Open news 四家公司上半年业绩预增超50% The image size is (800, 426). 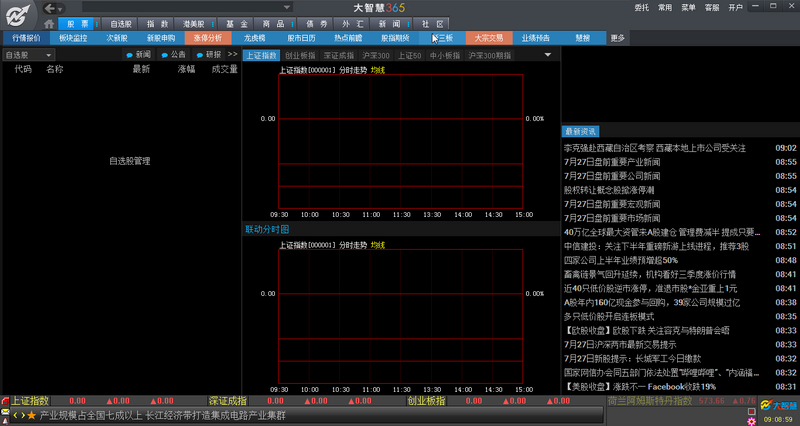pos(620,260)
